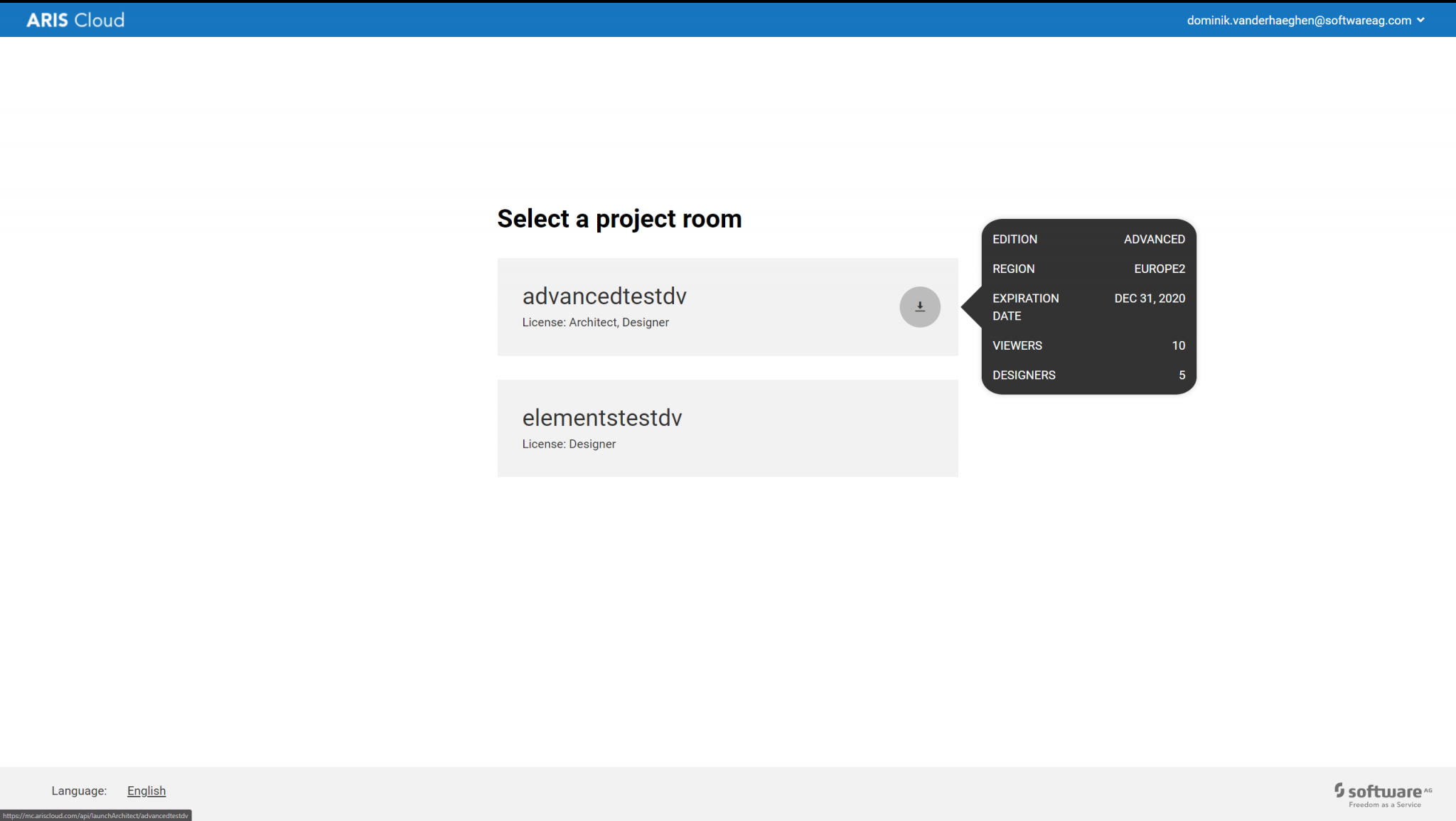The width and height of the screenshot is (1456, 821).
Task: Click the EXPIRATION DATE tooltip row
Action: pyautogui.click(x=1088, y=307)
